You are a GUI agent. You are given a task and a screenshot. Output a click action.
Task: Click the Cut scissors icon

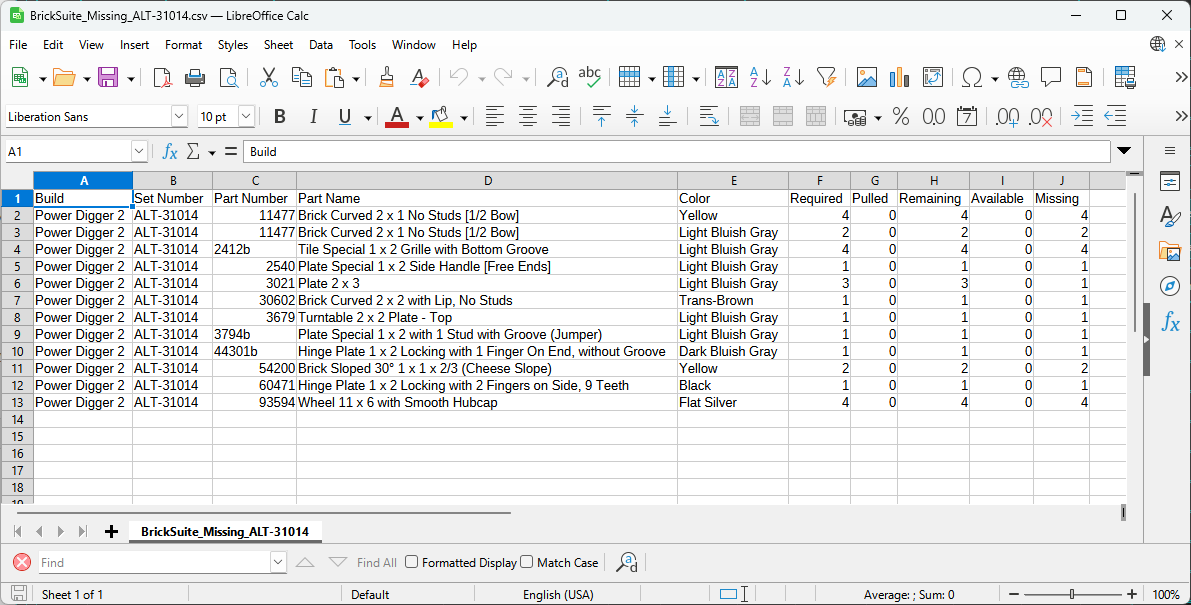tap(268, 77)
